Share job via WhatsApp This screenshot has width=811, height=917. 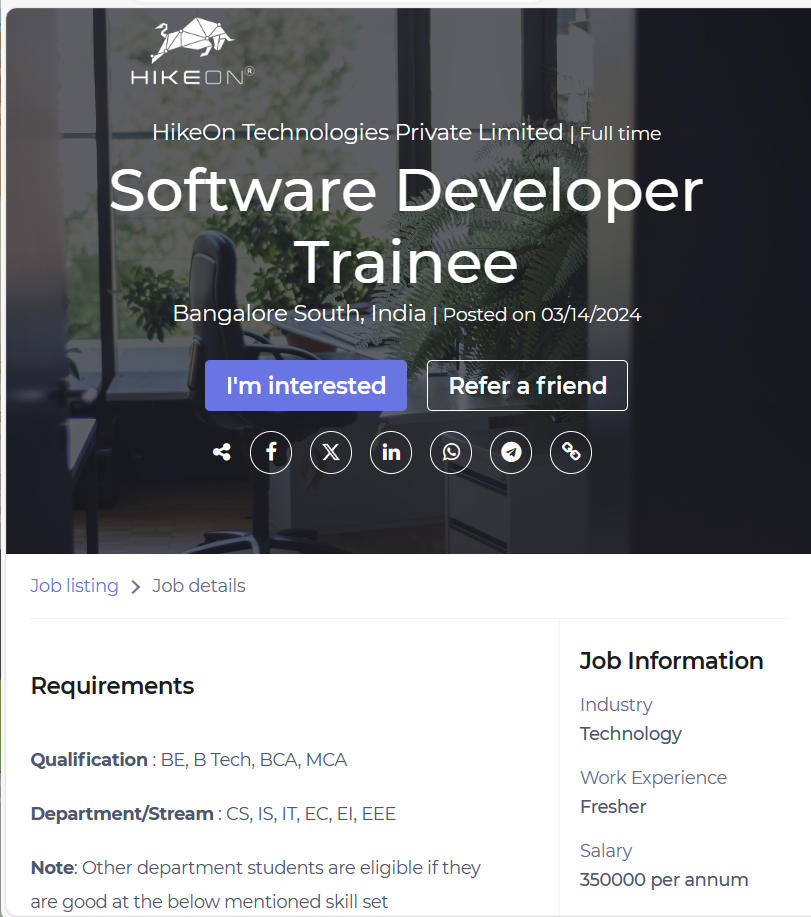[451, 452]
